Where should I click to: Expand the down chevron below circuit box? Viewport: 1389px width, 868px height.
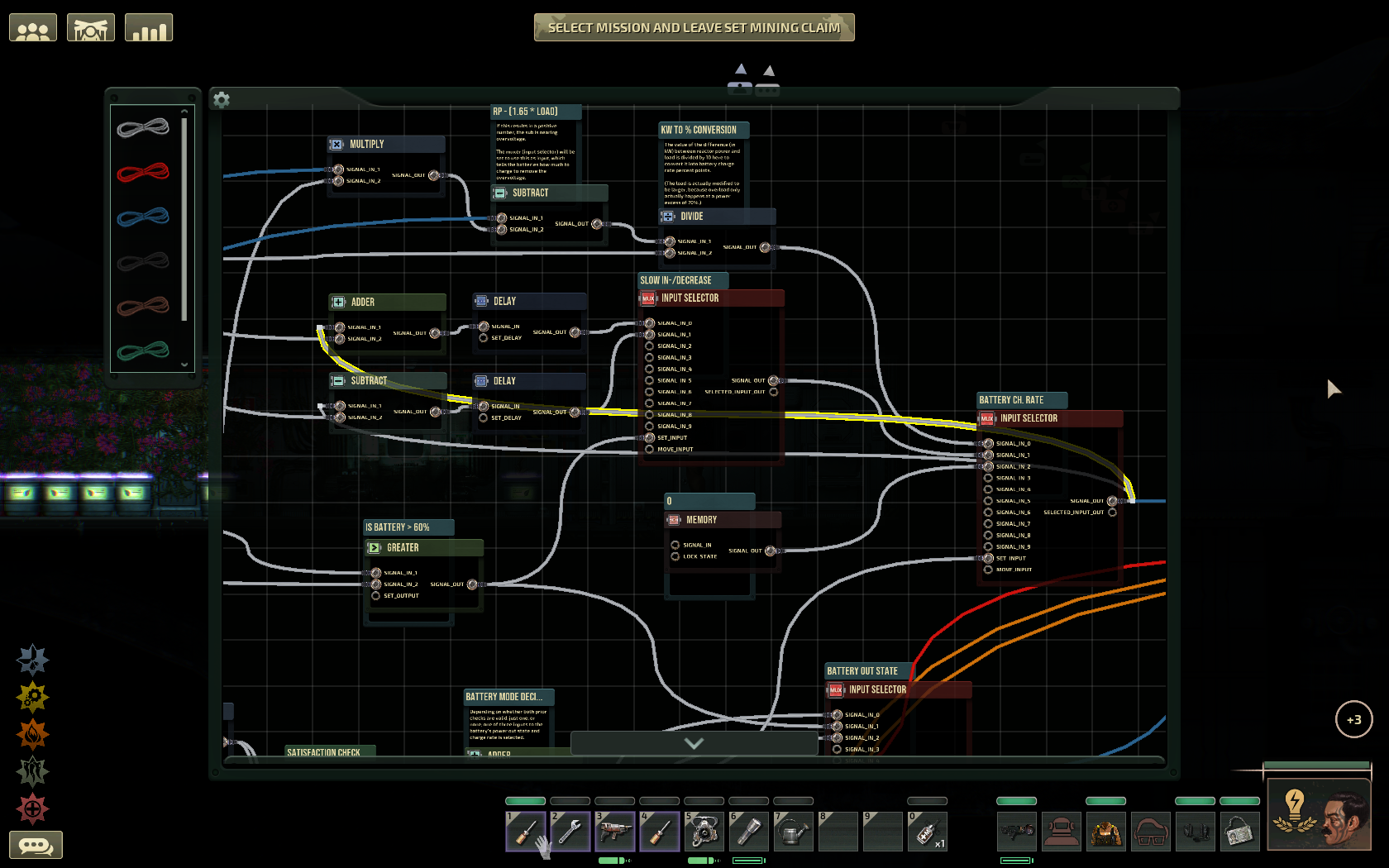tap(694, 743)
